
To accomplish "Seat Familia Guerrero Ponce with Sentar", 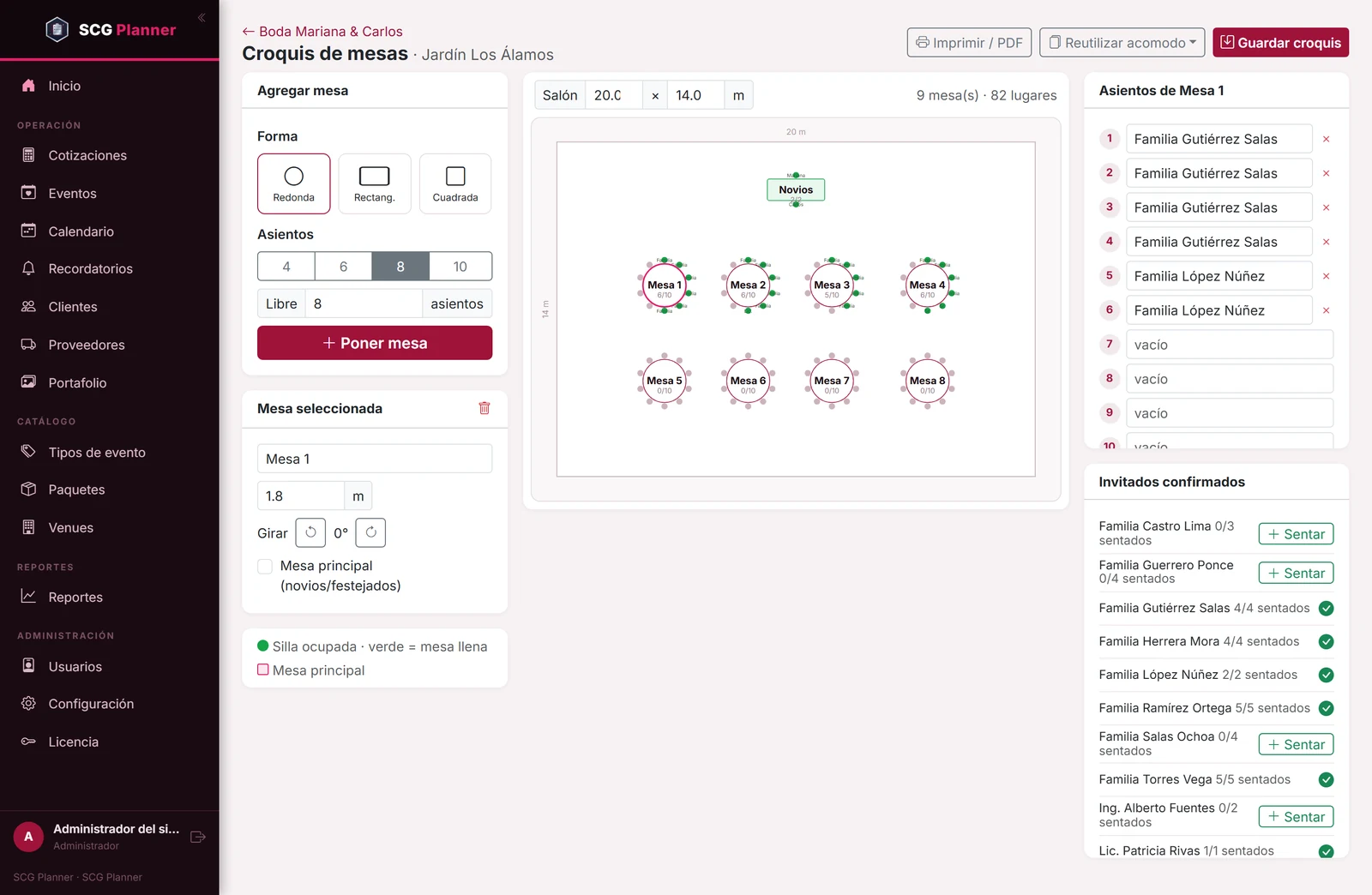I will 1296,574.
